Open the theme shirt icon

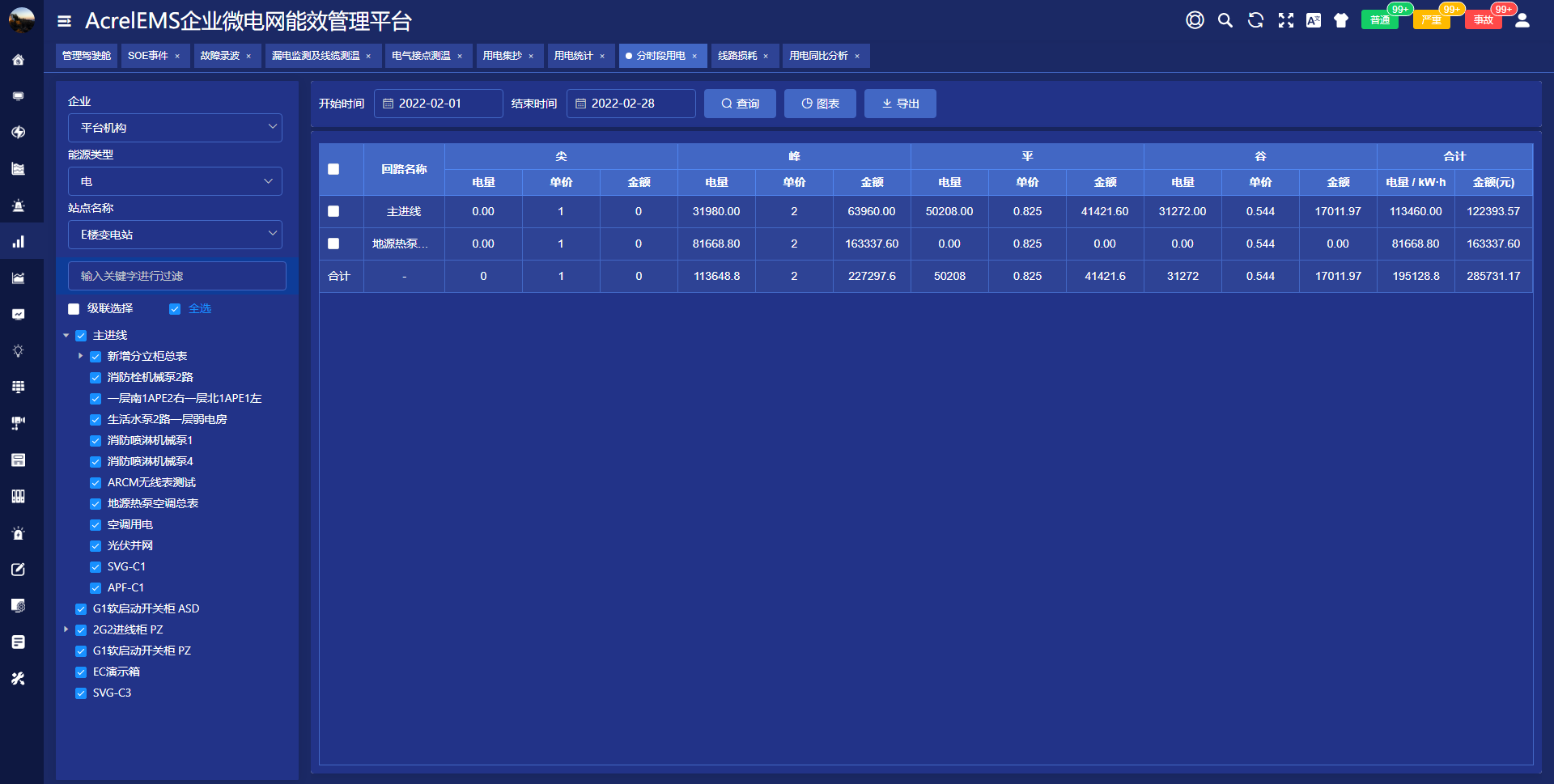pyautogui.click(x=1341, y=21)
